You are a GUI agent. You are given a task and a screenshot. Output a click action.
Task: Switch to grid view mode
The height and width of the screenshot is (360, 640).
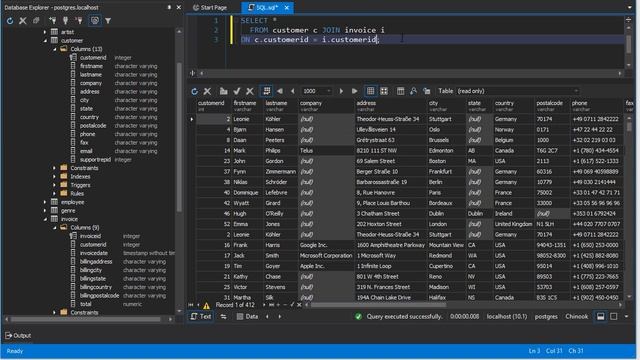[370, 91]
